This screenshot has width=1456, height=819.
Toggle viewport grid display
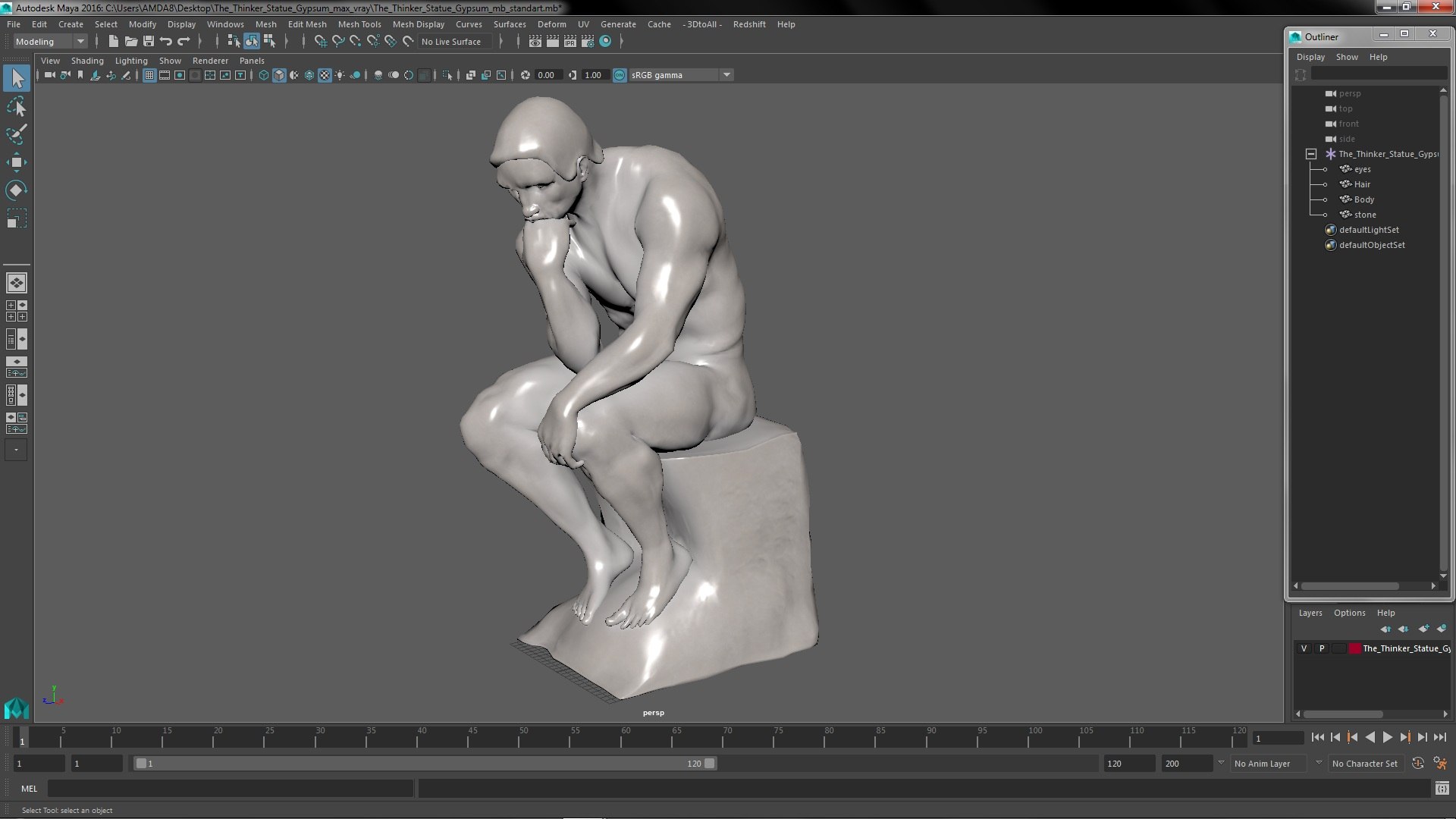149,75
